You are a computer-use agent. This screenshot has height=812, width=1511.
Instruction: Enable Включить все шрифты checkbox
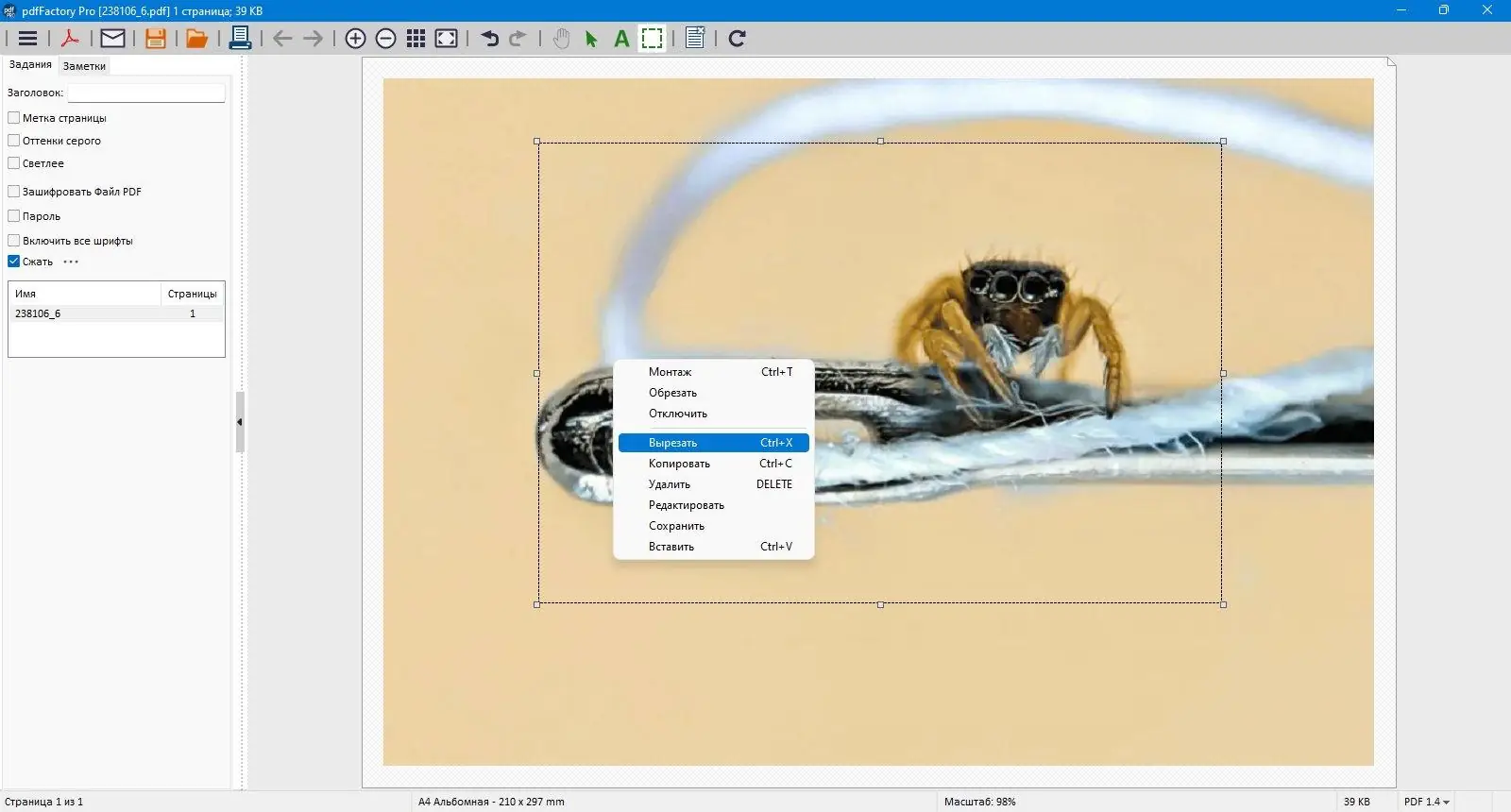[x=14, y=241]
